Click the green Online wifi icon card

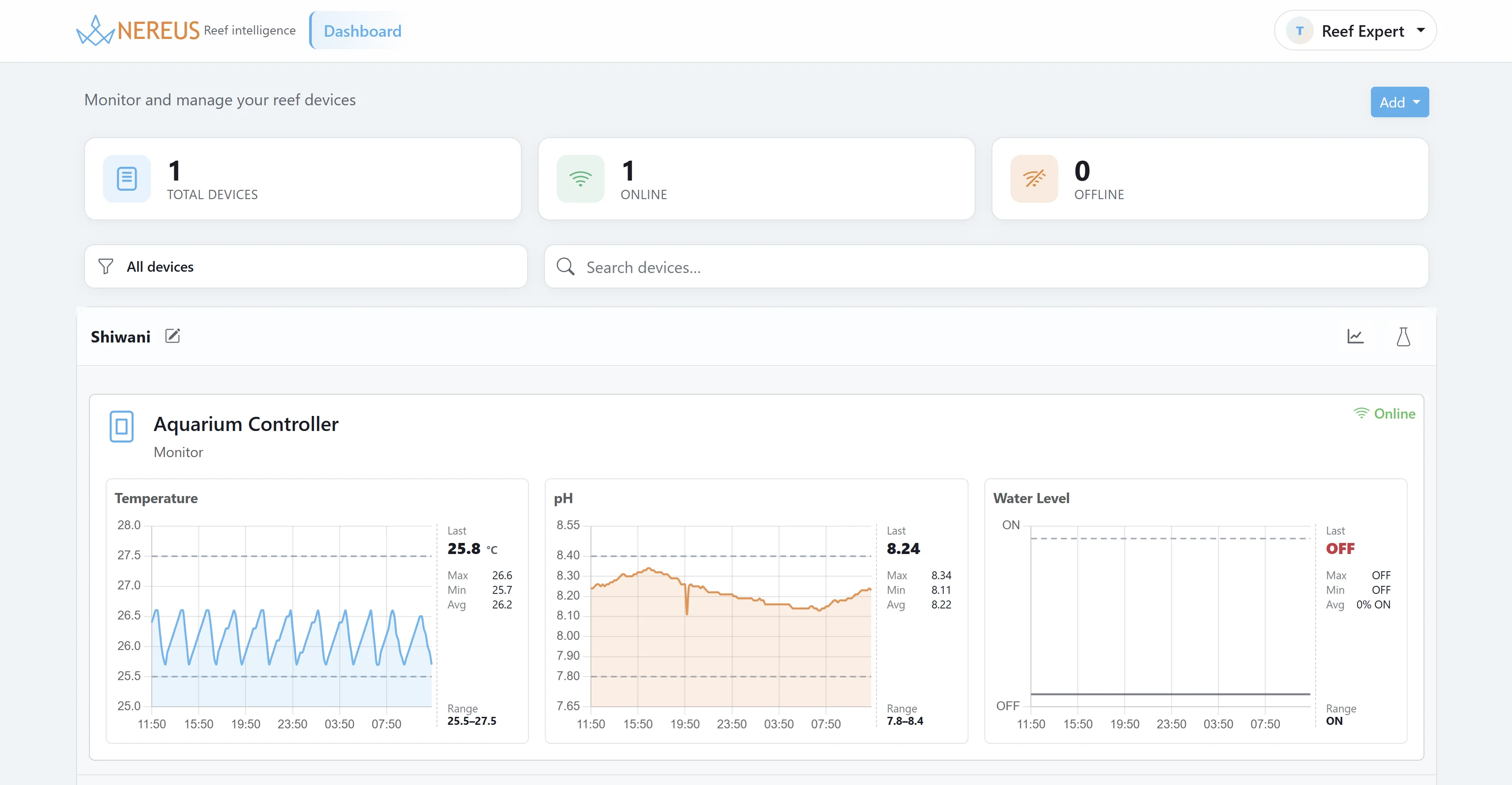point(580,178)
